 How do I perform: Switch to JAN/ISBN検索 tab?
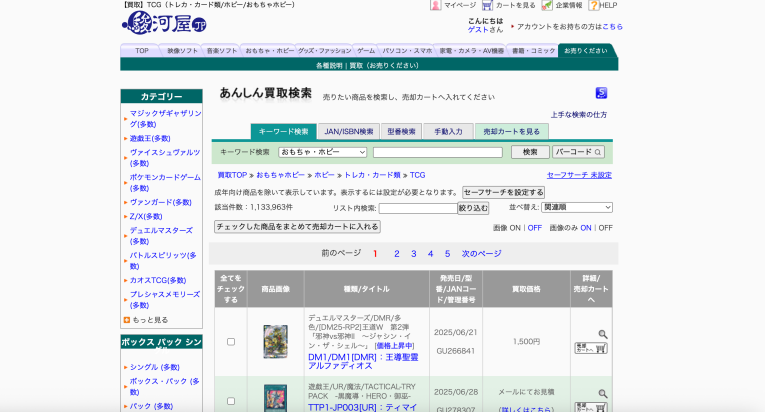[349, 132]
